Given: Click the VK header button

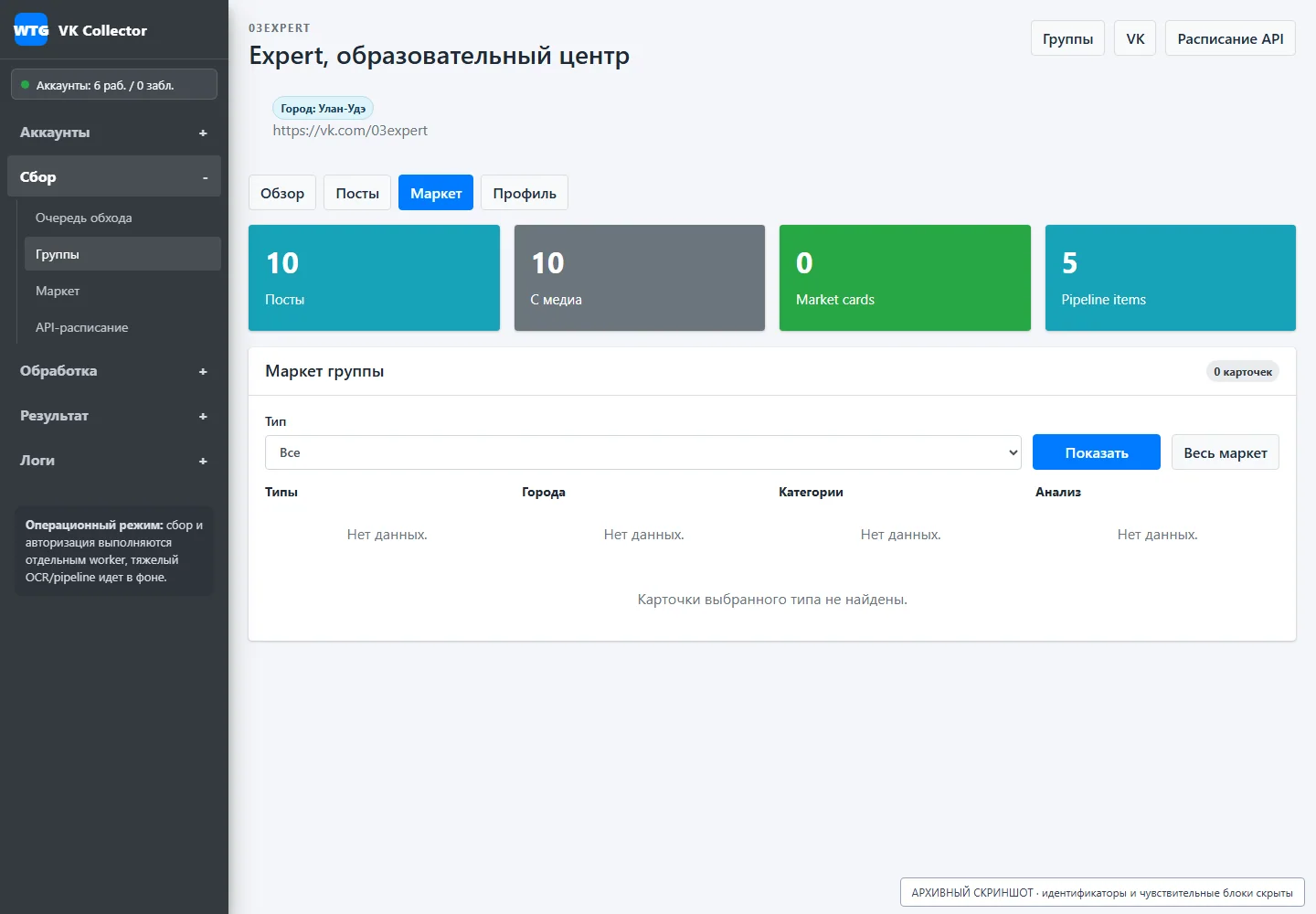Looking at the screenshot, I should point(1136,38).
